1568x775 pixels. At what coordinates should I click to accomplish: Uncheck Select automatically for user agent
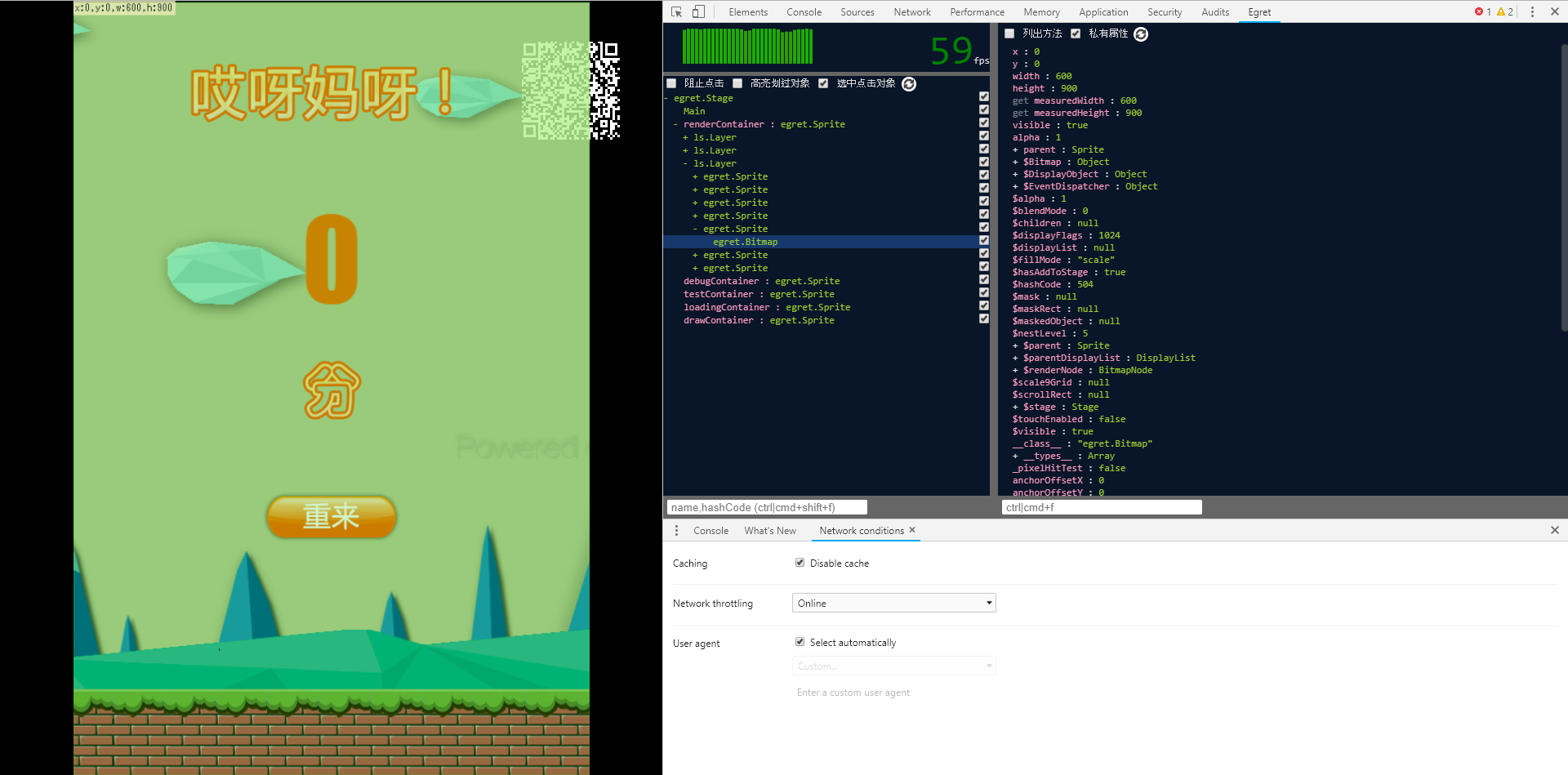pos(800,642)
